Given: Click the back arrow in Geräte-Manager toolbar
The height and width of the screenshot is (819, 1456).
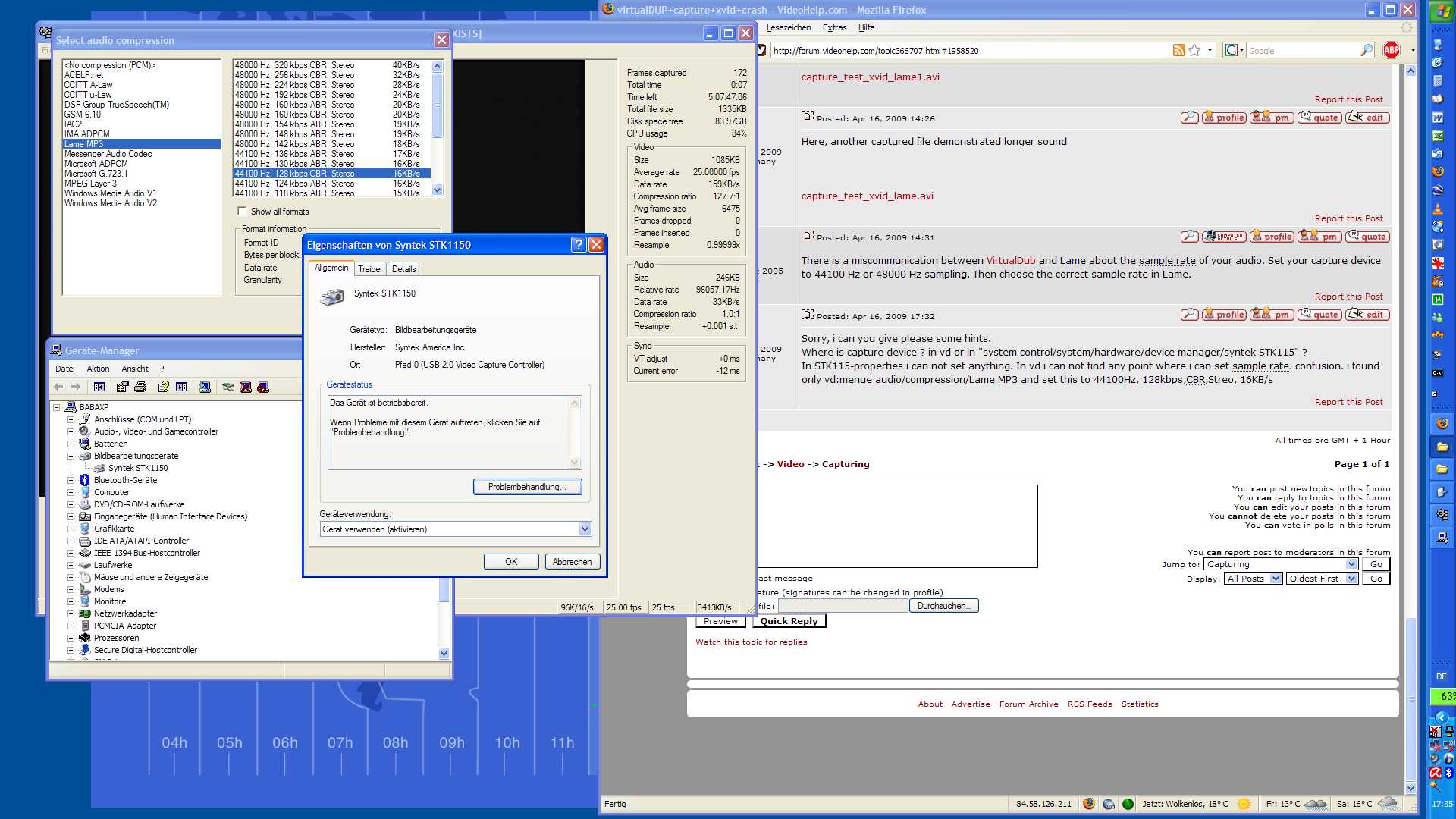Looking at the screenshot, I should point(58,387).
